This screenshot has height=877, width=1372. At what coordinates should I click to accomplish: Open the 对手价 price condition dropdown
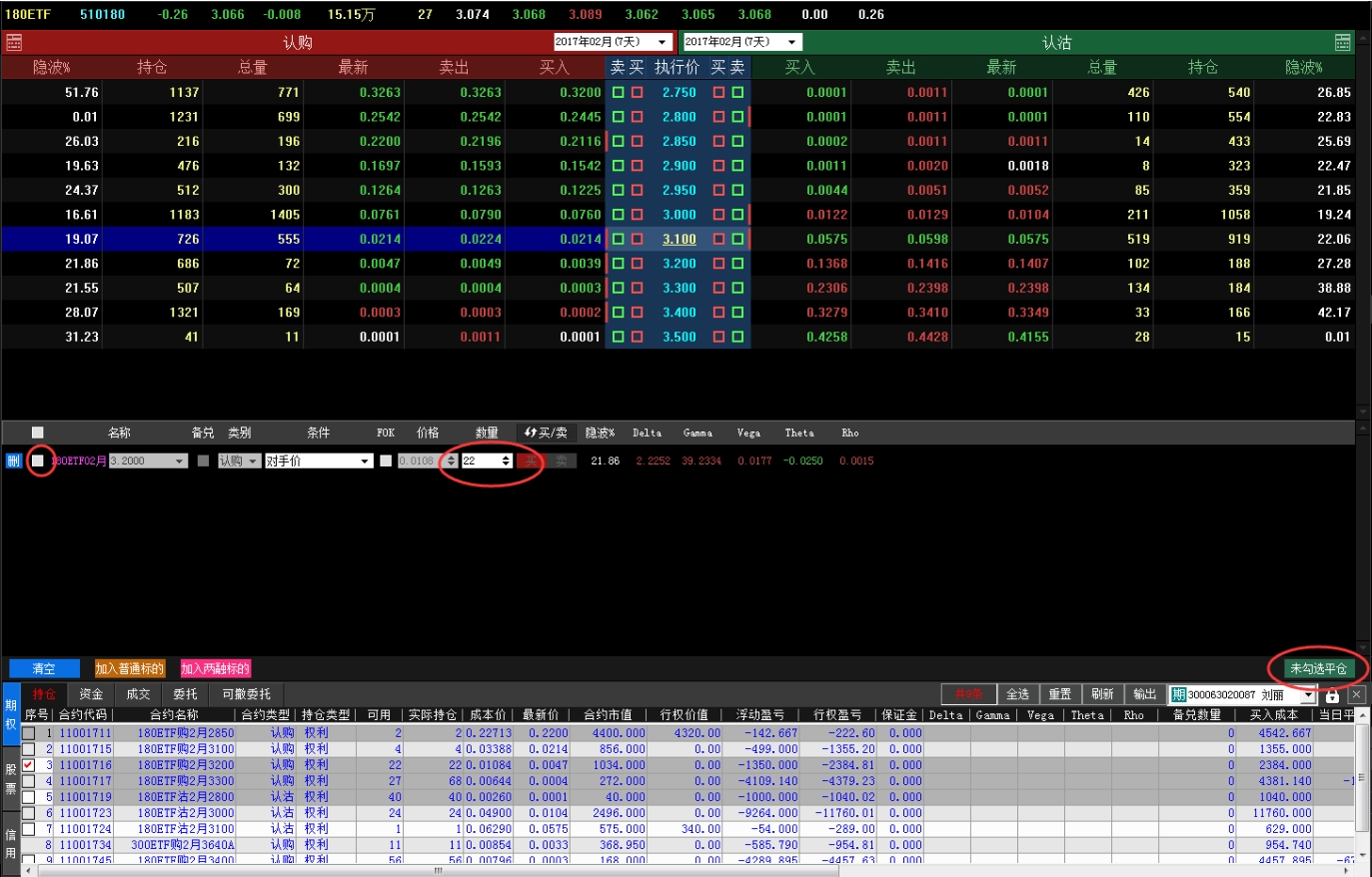(319, 460)
